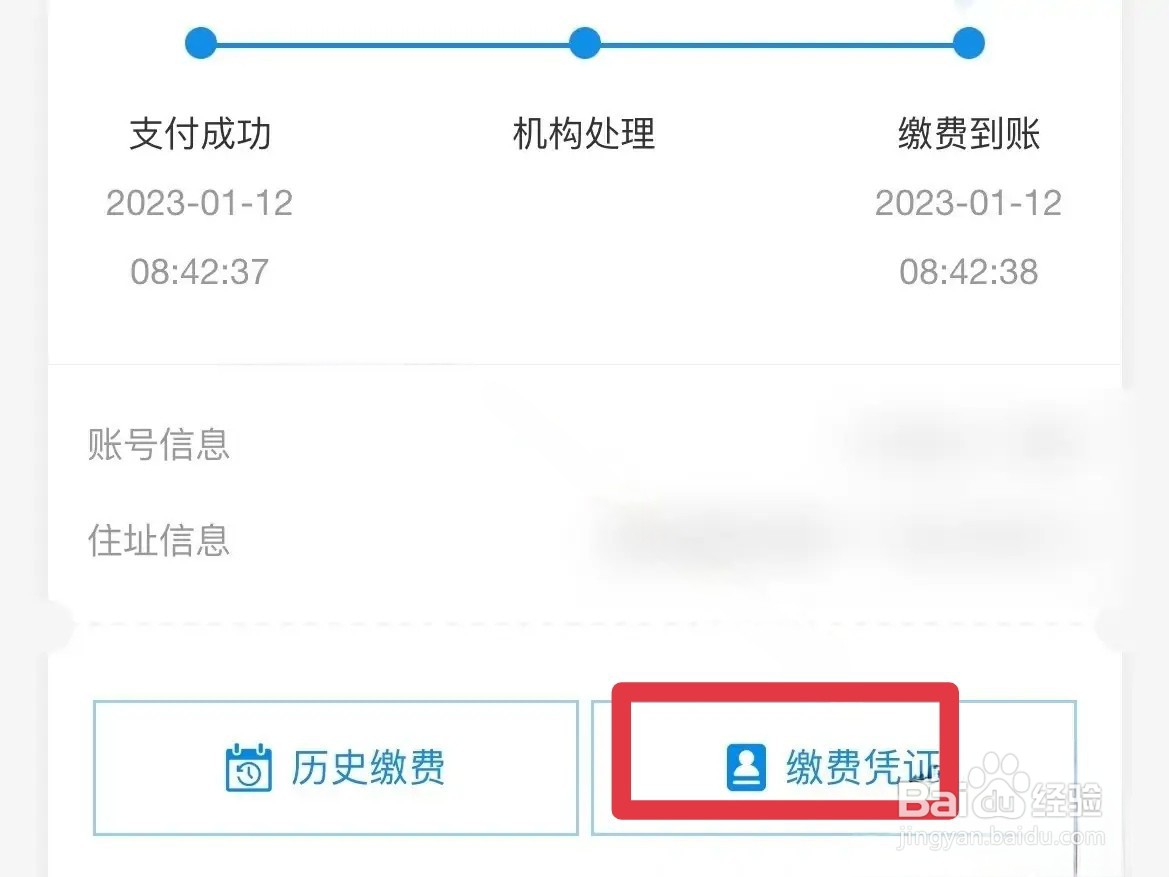This screenshot has height=877, width=1169.
Task: Open the 历史缴费 button
Action: [335, 767]
